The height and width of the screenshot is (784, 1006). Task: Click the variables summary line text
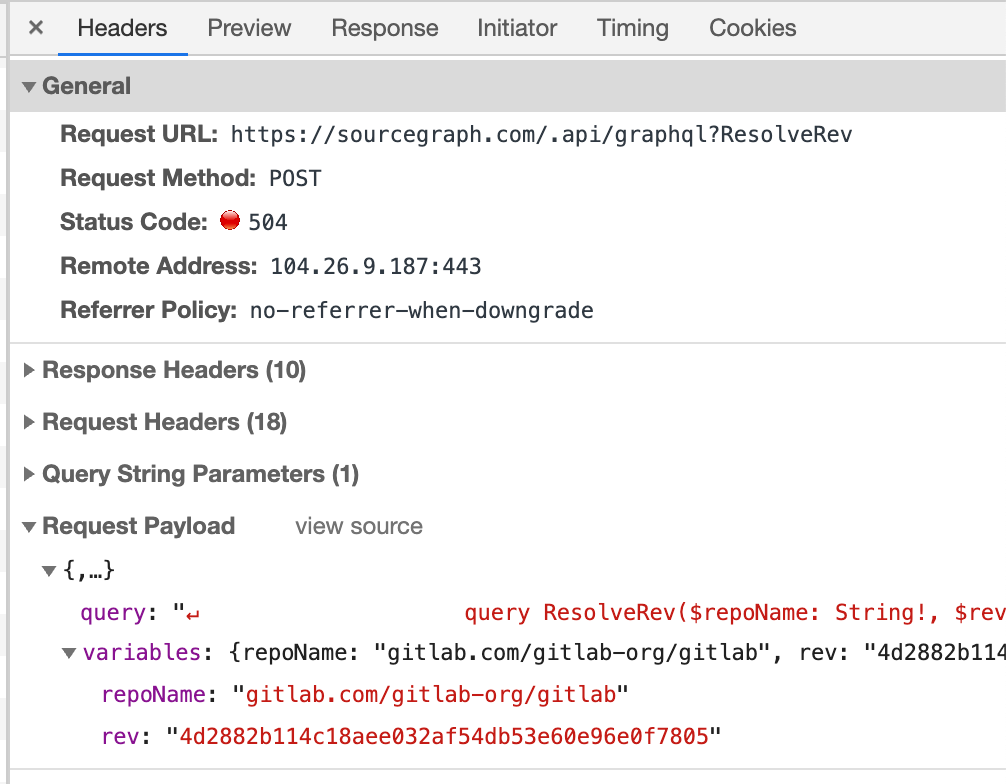(617, 652)
